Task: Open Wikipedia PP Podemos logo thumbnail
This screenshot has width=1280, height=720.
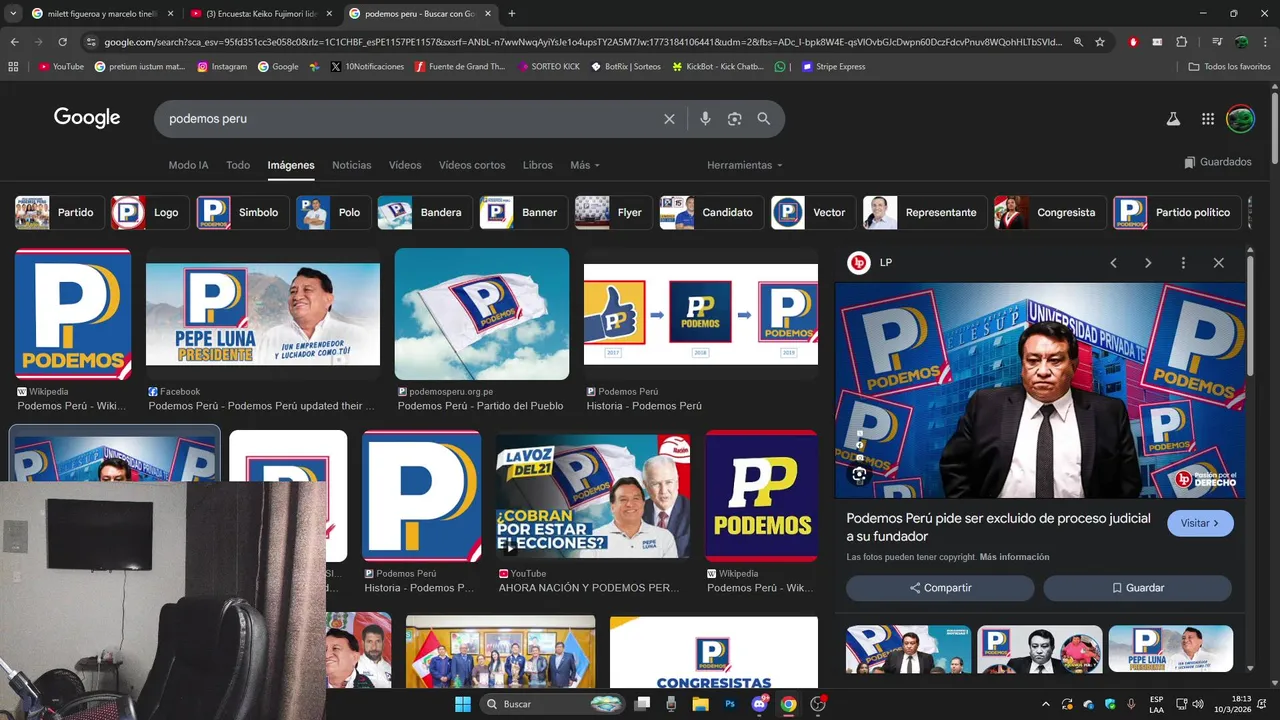Action: (x=761, y=496)
